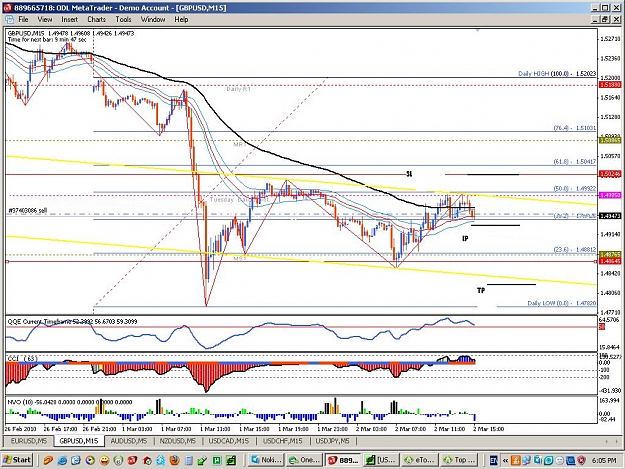This screenshot has width=625, height=469.
Task: Open the Charts menu
Action: [x=96, y=19]
